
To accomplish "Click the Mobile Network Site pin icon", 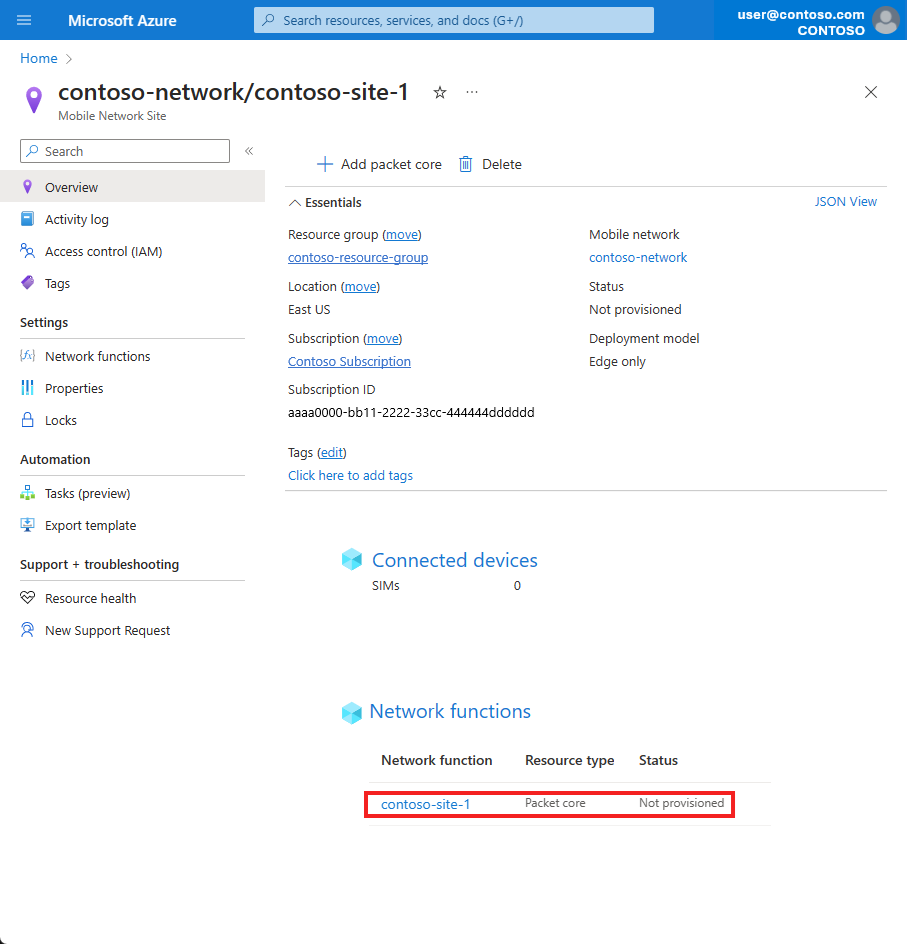I will coord(34,100).
